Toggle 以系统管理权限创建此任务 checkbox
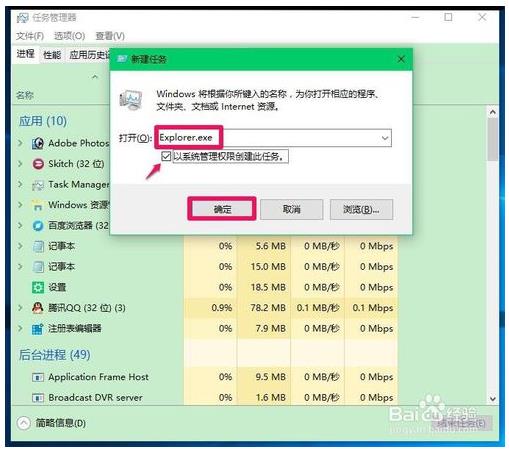 pyautogui.click(x=166, y=156)
